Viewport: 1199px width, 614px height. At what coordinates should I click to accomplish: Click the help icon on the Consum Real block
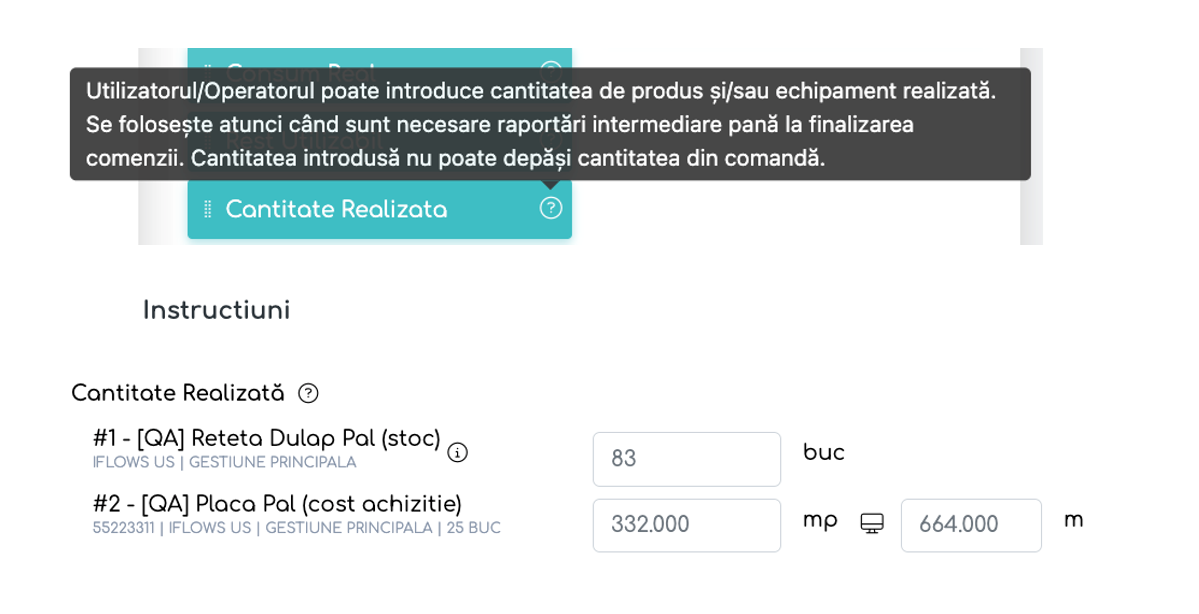coord(551,64)
